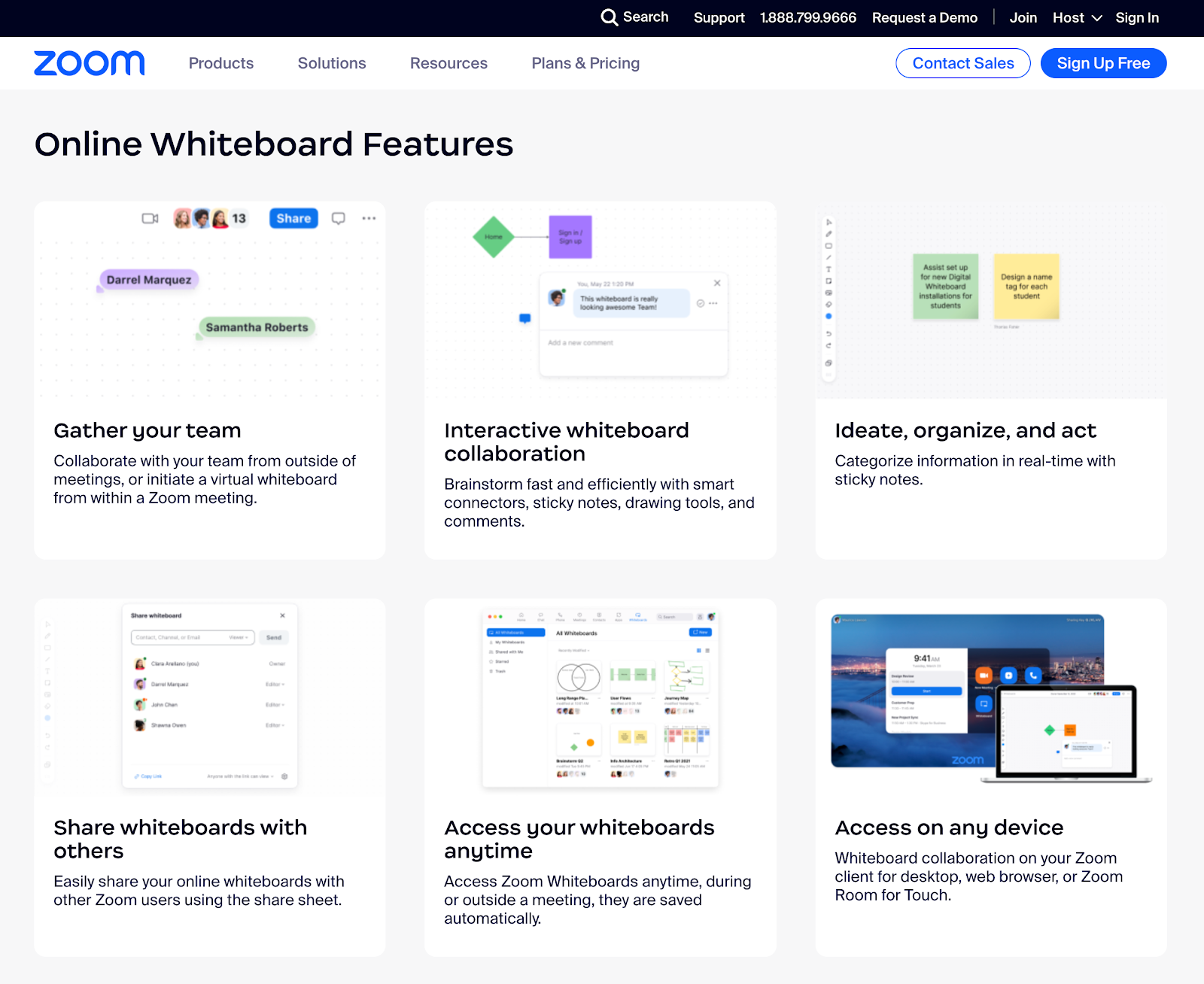Click the blue comment marker on the whiteboard
Viewport: 1204px width, 984px height.
[x=525, y=319]
